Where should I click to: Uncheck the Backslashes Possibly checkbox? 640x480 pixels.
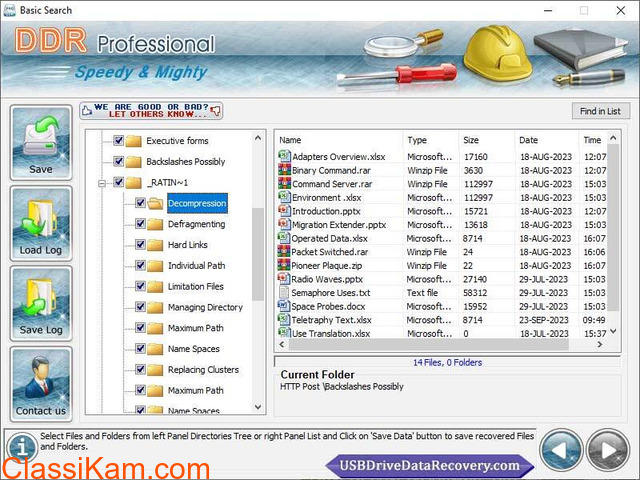pyautogui.click(x=118, y=161)
